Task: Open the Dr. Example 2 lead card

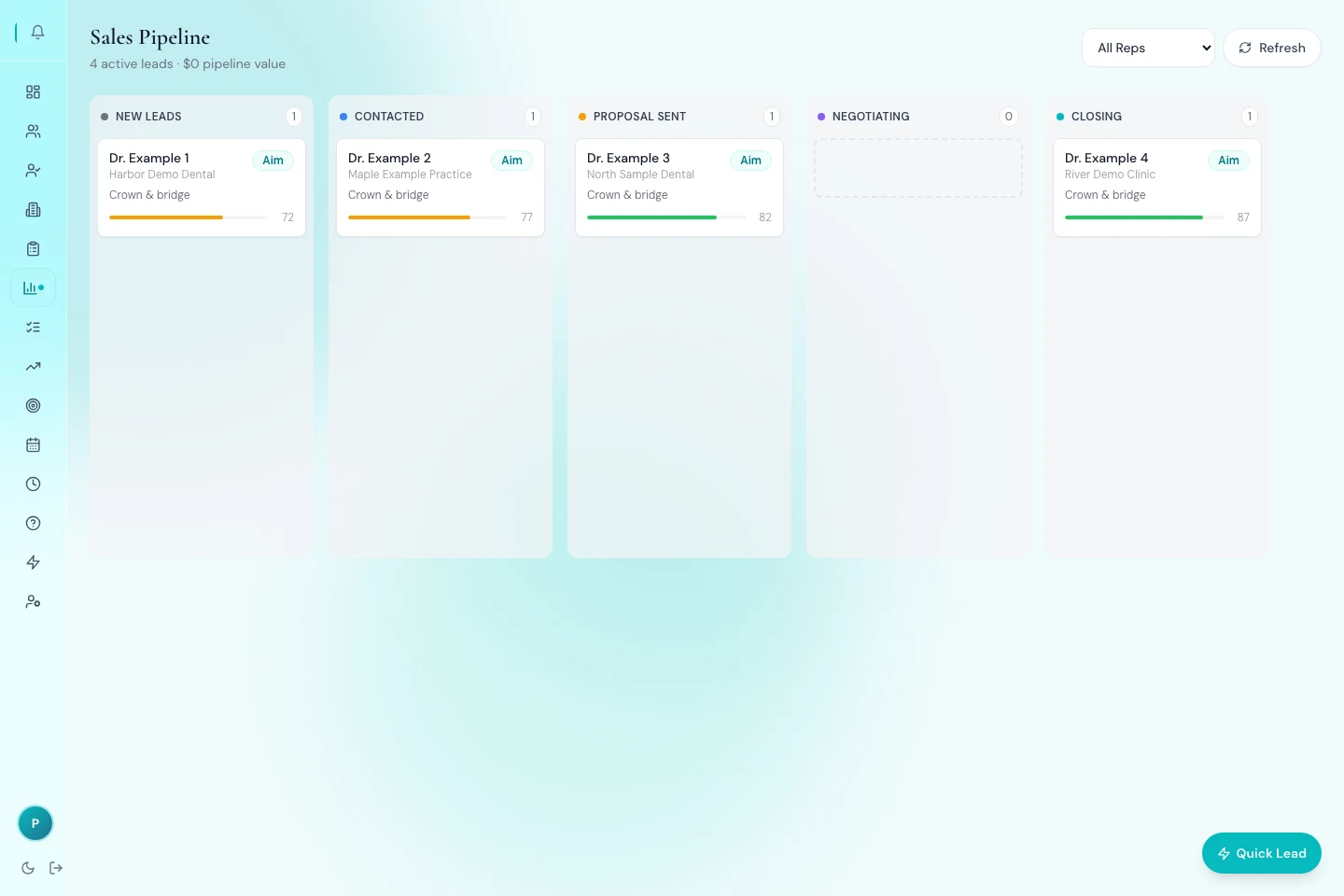Action: [441, 188]
